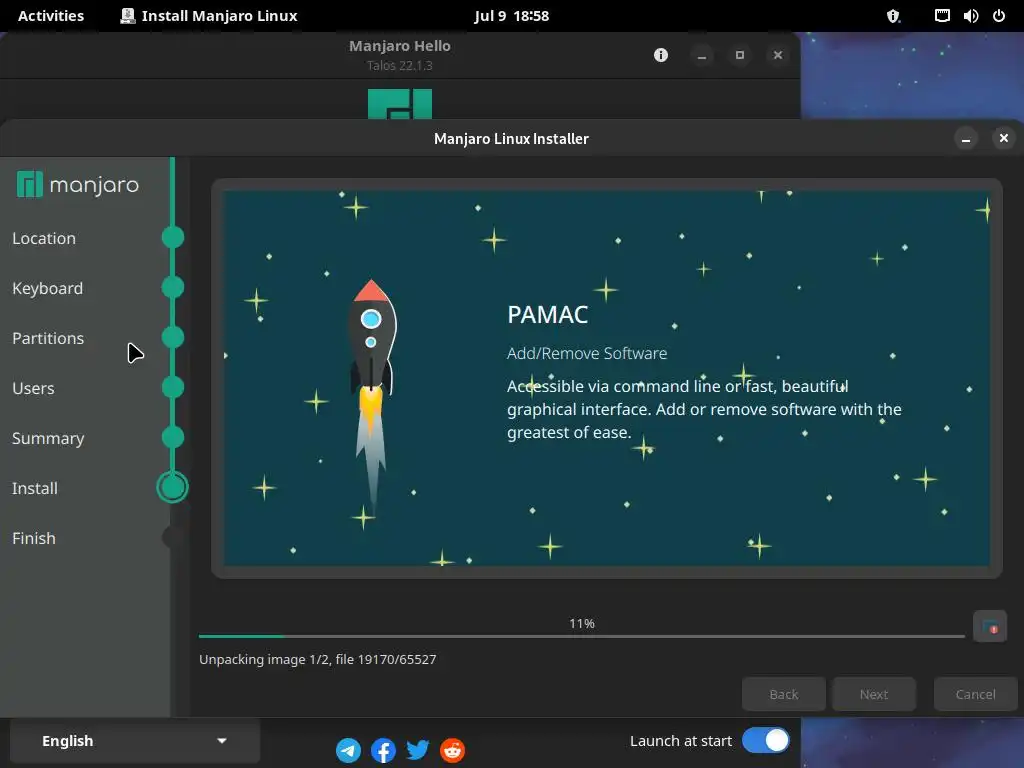Click the About info icon in Manjaro Hello
The image size is (1024, 768).
tap(661, 55)
